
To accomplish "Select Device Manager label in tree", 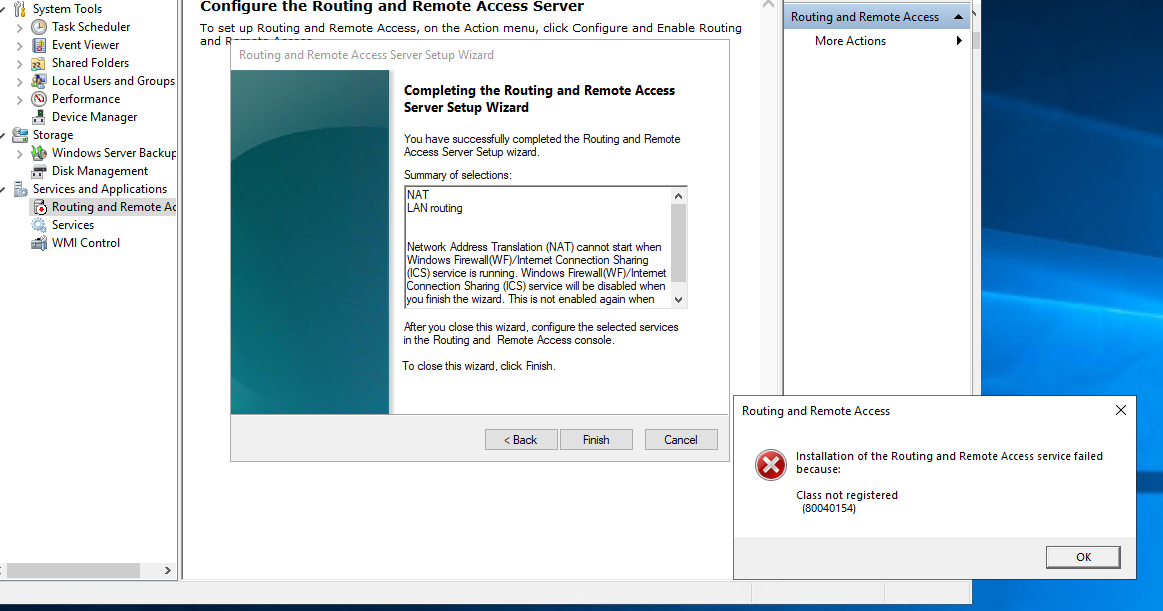I will [94, 117].
